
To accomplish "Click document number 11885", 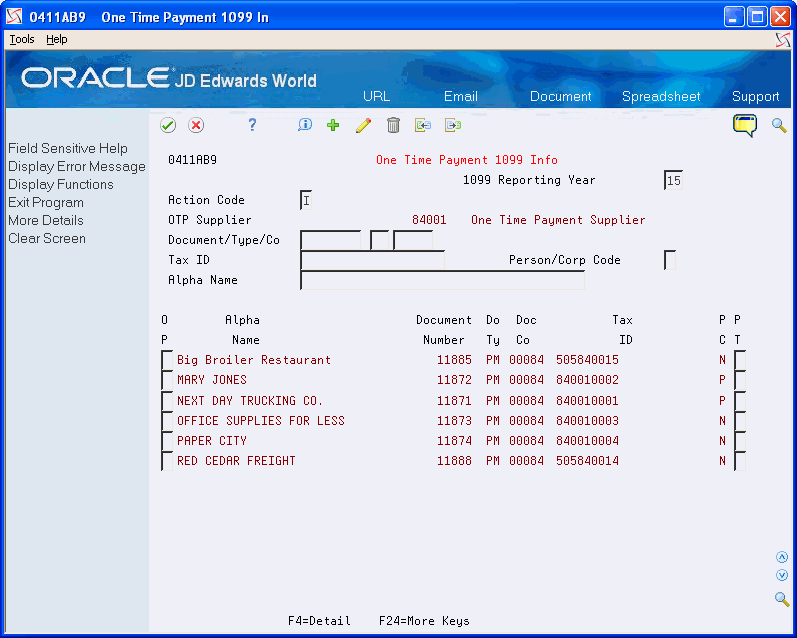I will (454, 360).
